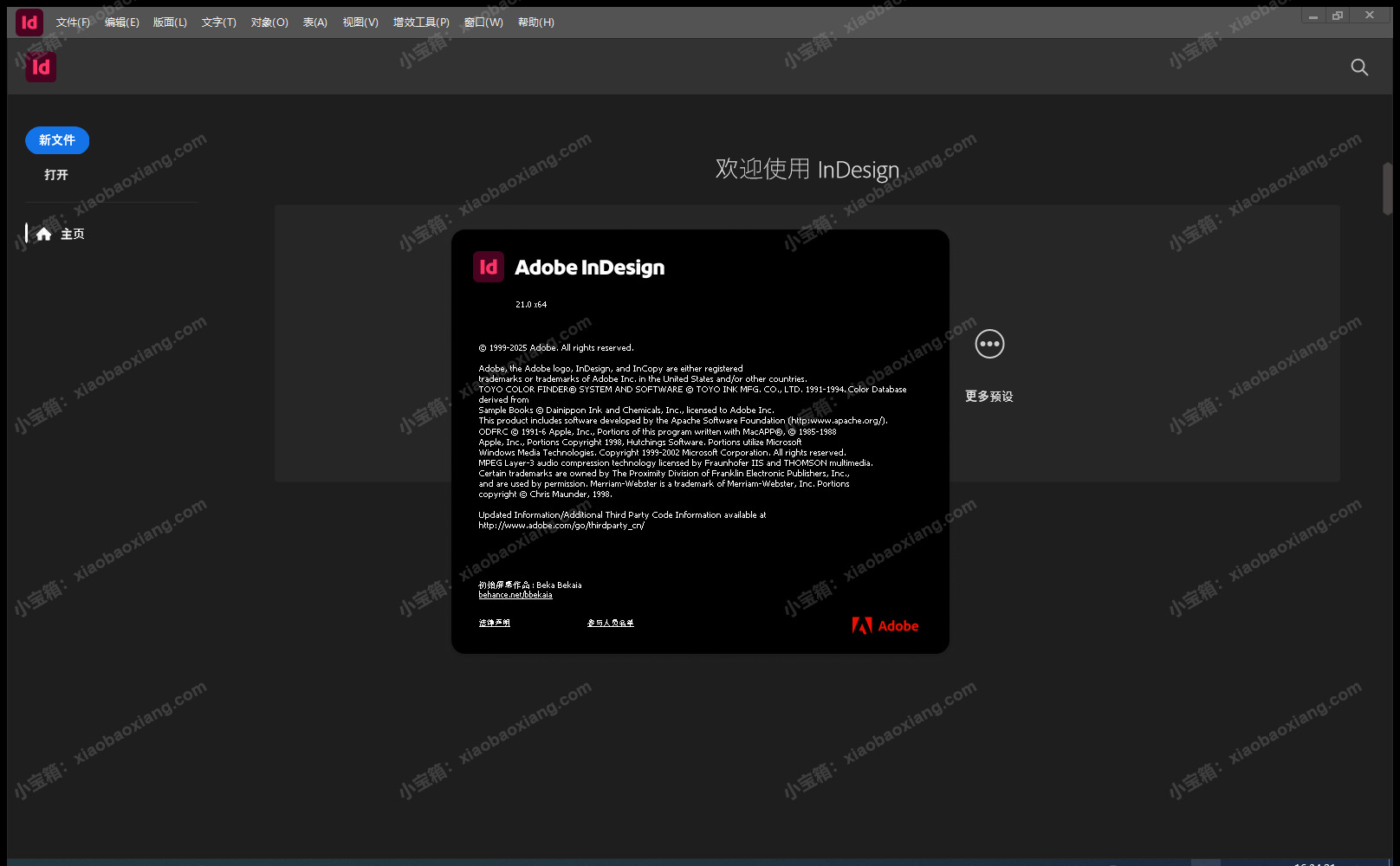Click the search magnifier icon
1400x866 pixels.
click(1359, 68)
